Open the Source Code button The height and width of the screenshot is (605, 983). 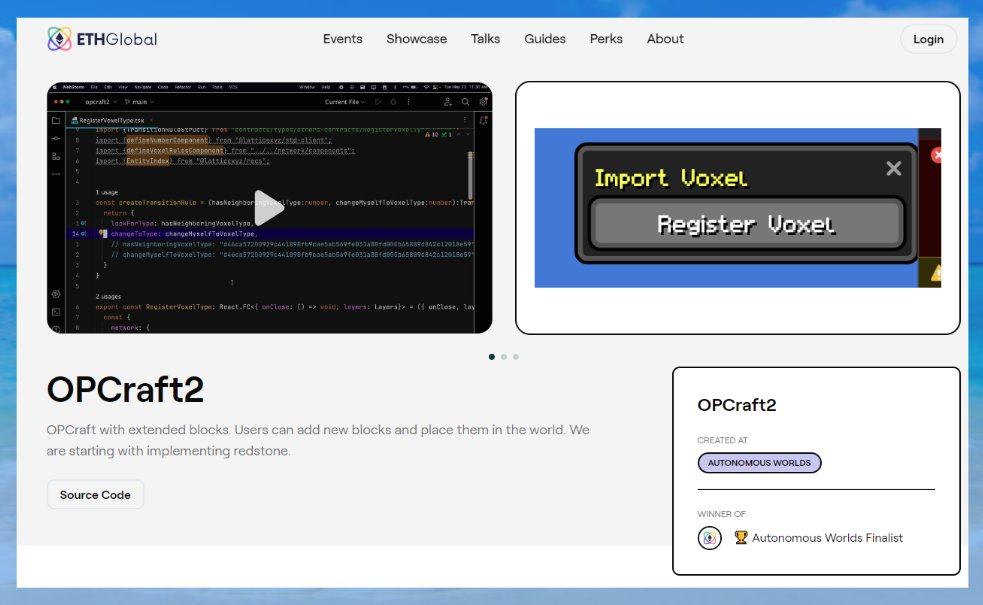tap(95, 495)
